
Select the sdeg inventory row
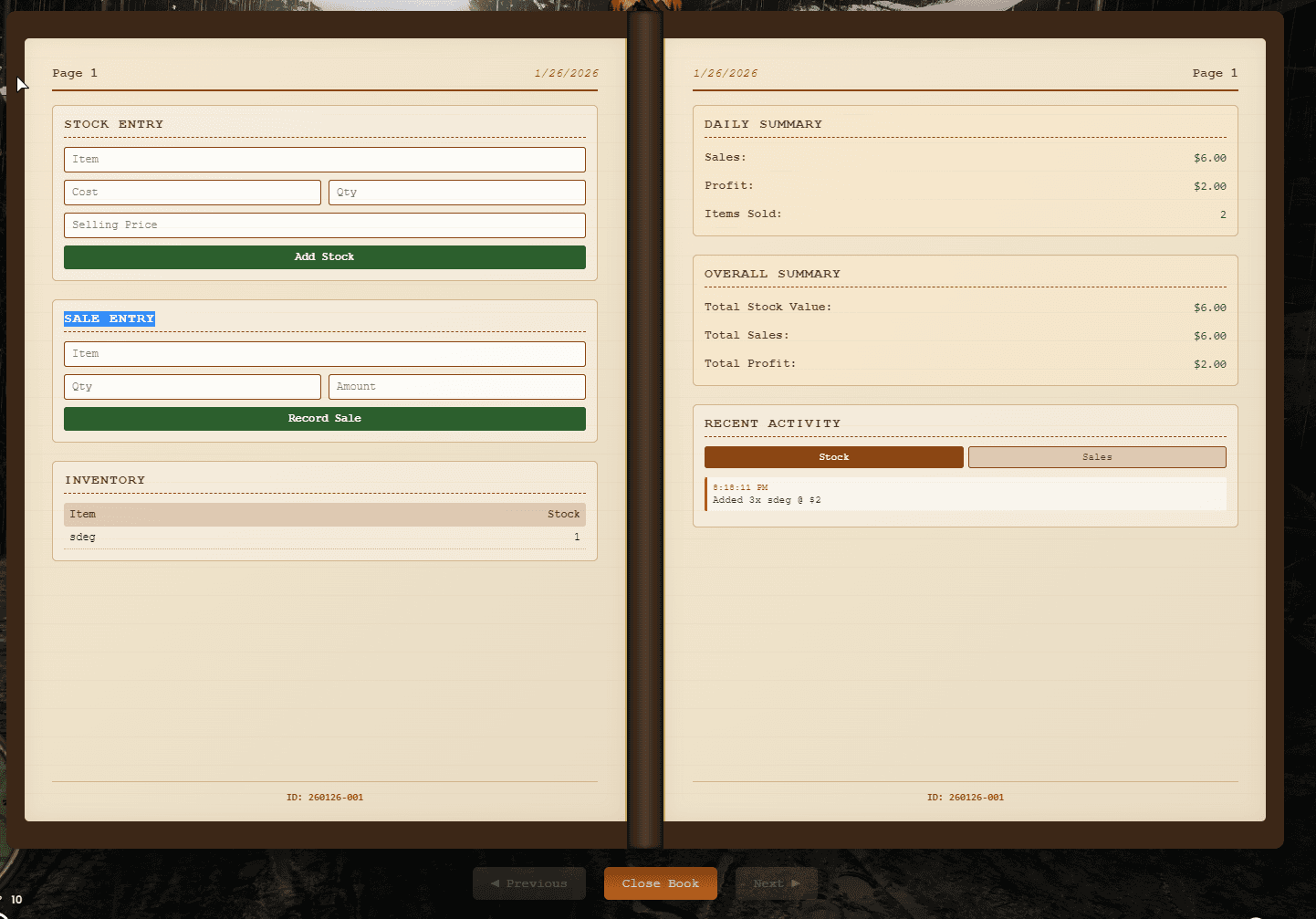tap(324, 538)
